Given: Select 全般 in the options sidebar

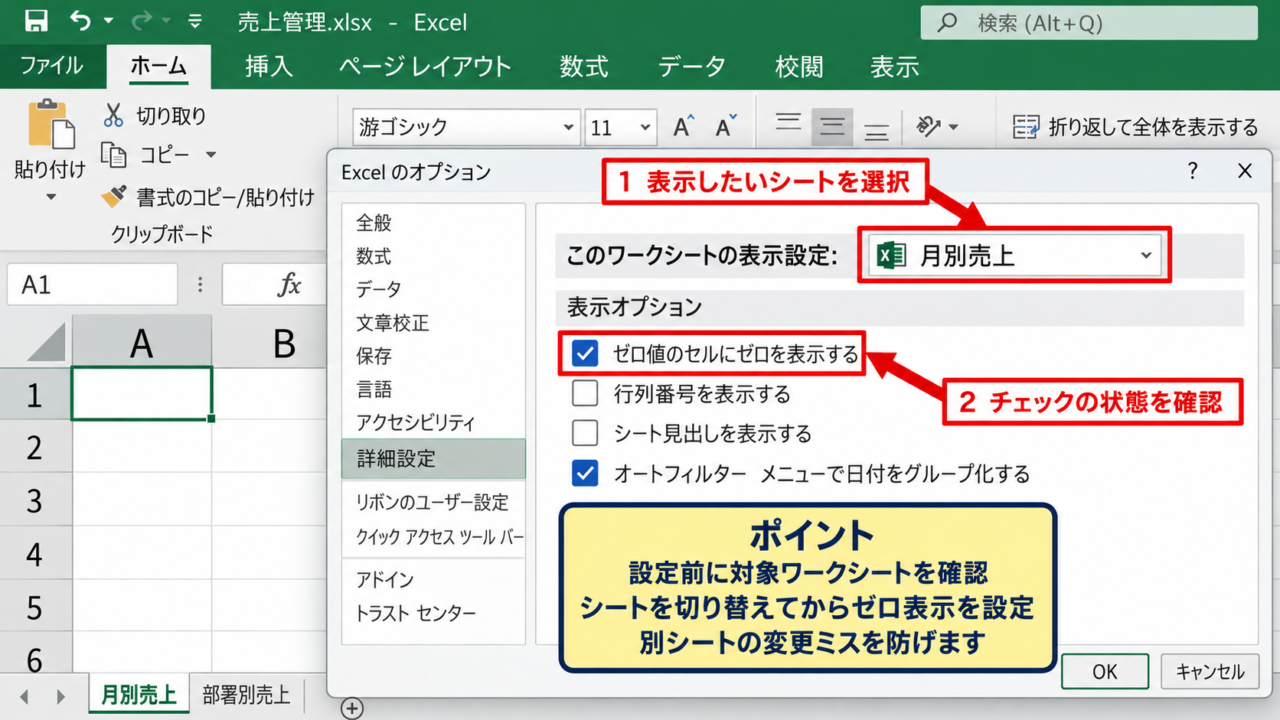Looking at the screenshot, I should pos(374,222).
